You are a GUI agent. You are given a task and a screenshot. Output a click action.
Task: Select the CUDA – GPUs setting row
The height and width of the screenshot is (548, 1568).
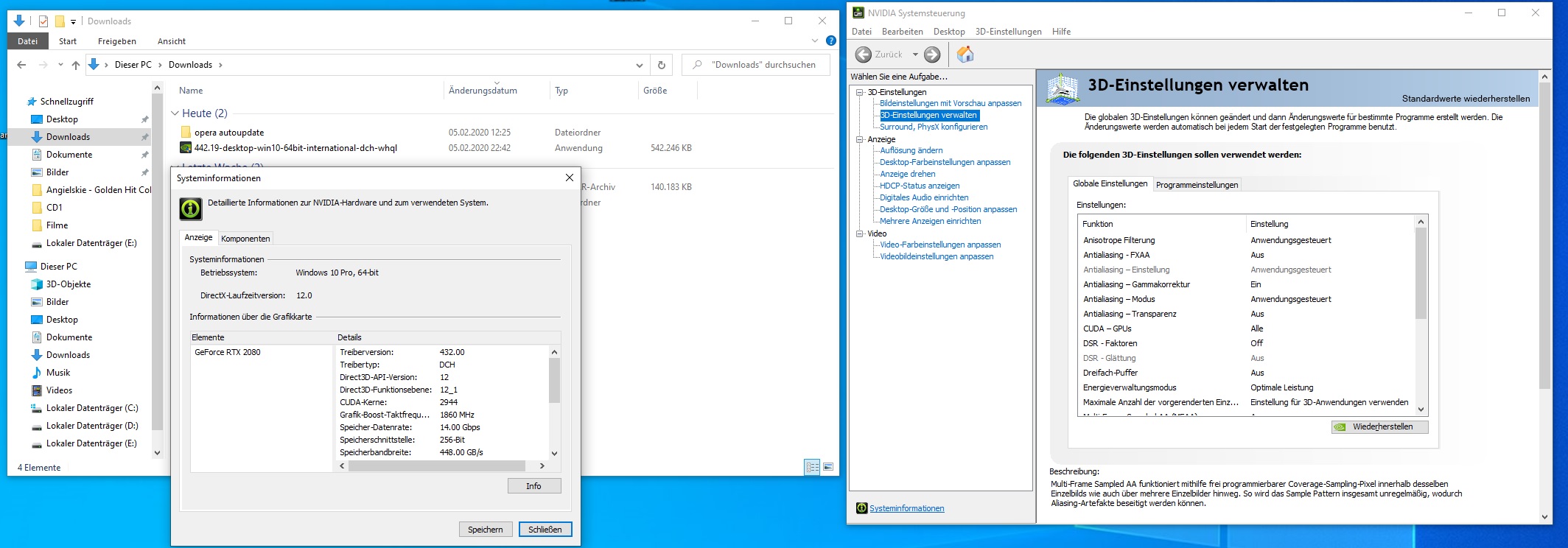[1245, 329]
